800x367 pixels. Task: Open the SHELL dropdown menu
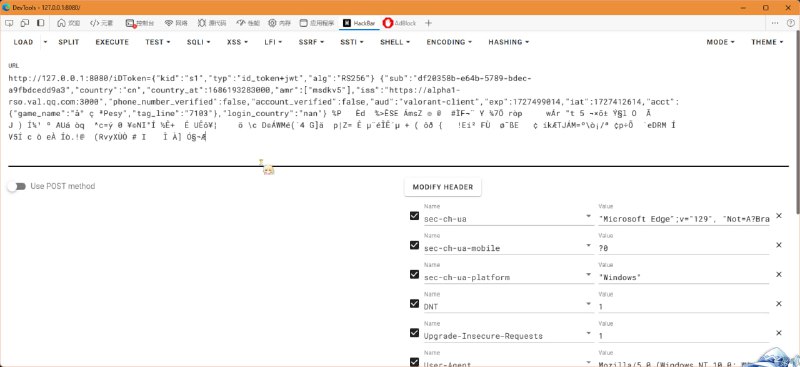(395, 42)
